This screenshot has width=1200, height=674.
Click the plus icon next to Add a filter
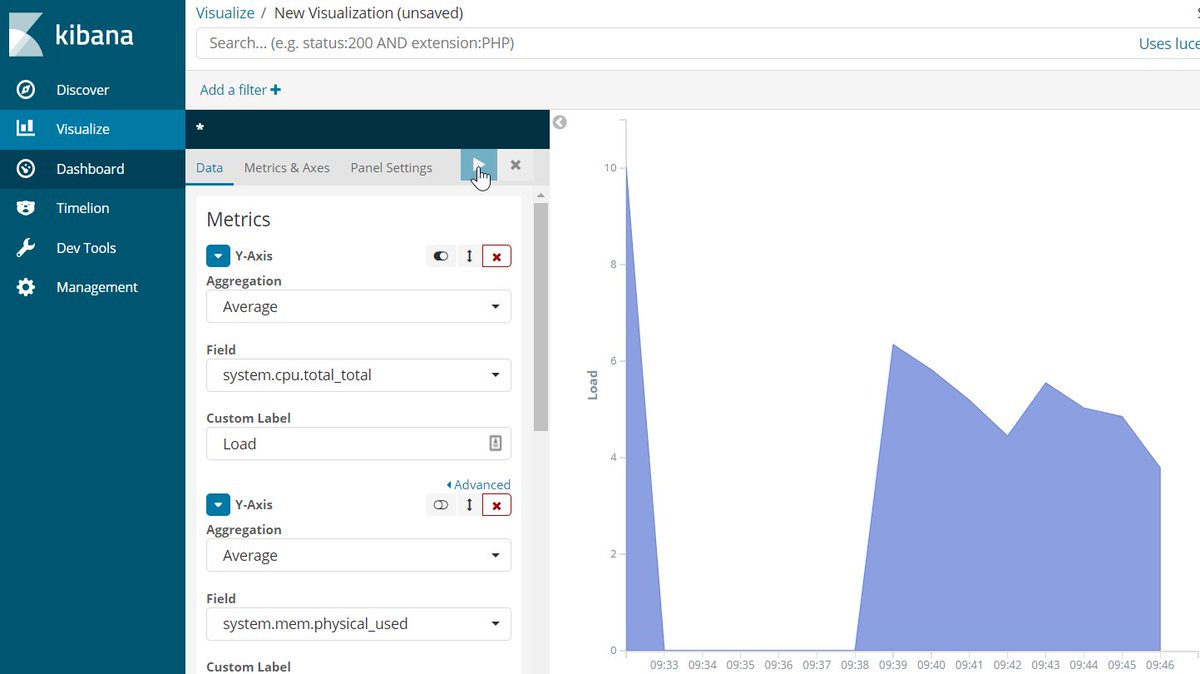tap(276, 90)
